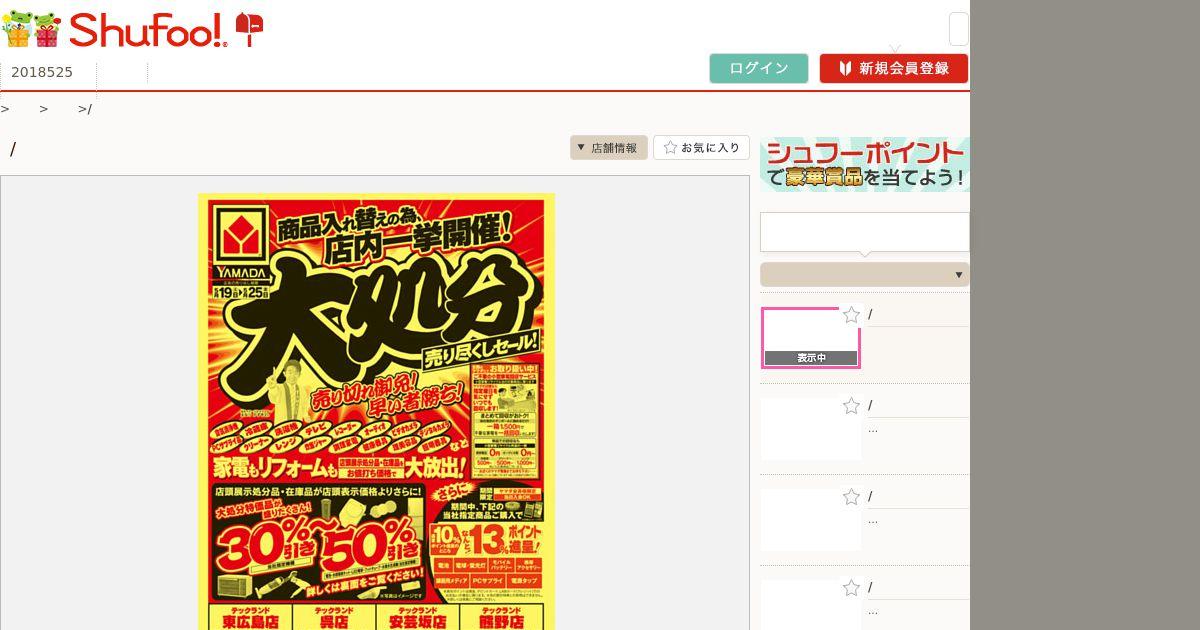This screenshot has height=630, width=1200.
Task: Toggle favorite star on first flyer item
Action: pos(851,315)
